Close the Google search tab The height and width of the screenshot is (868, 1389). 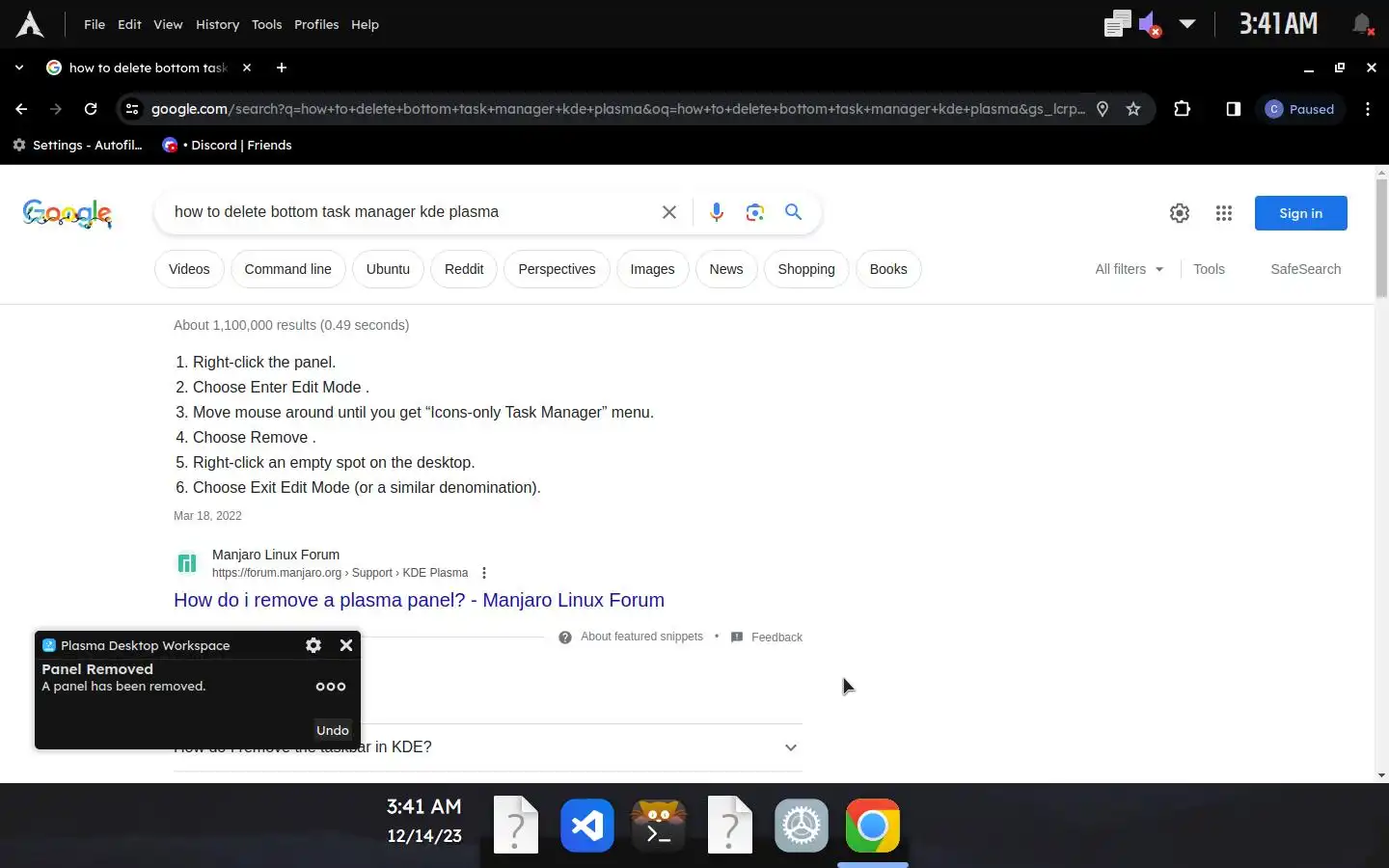[247, 68]
